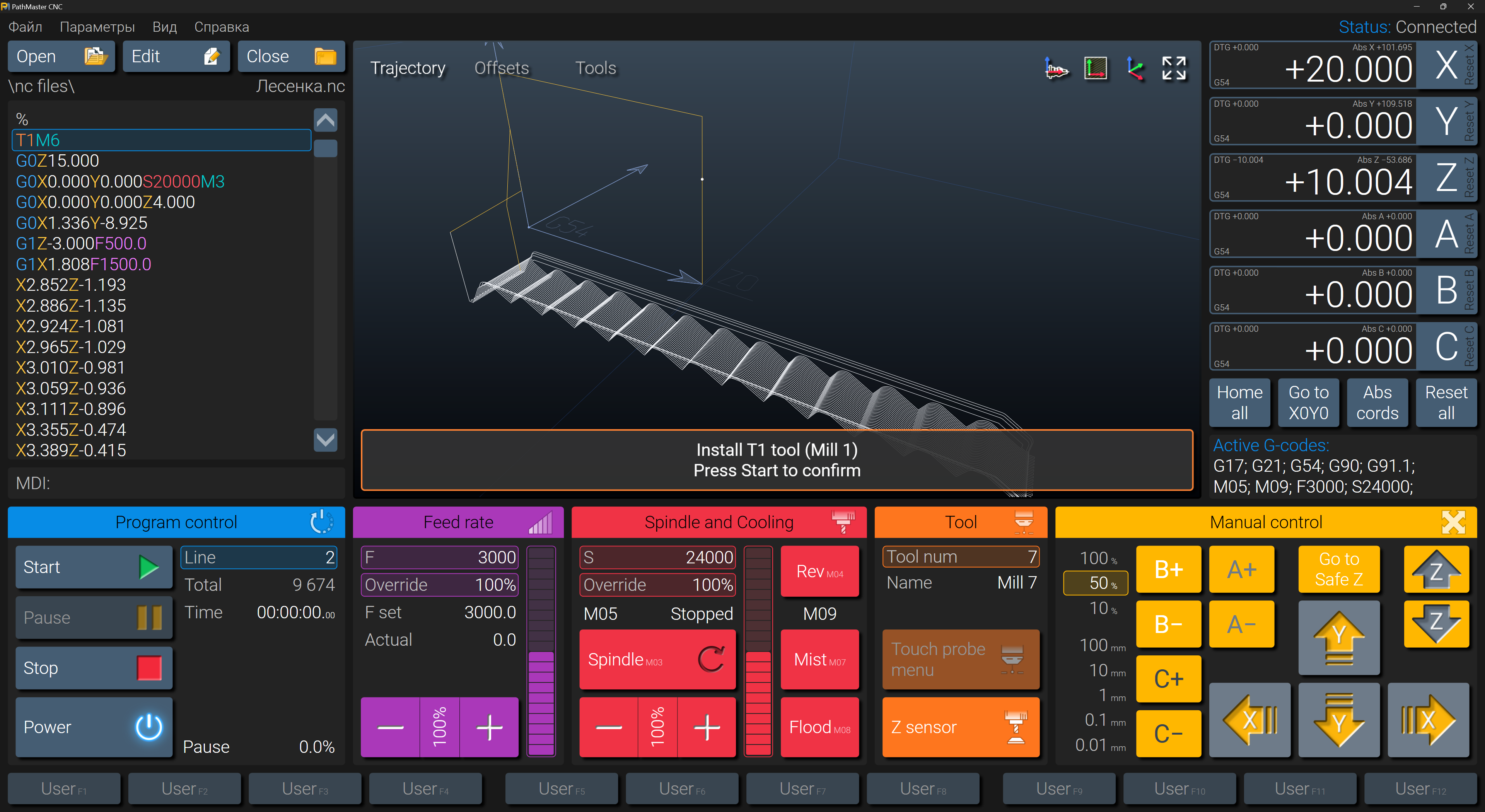1485x812 pixels.
Task: Expand trajectory view to fullscreen
Action: (1174, 68)
